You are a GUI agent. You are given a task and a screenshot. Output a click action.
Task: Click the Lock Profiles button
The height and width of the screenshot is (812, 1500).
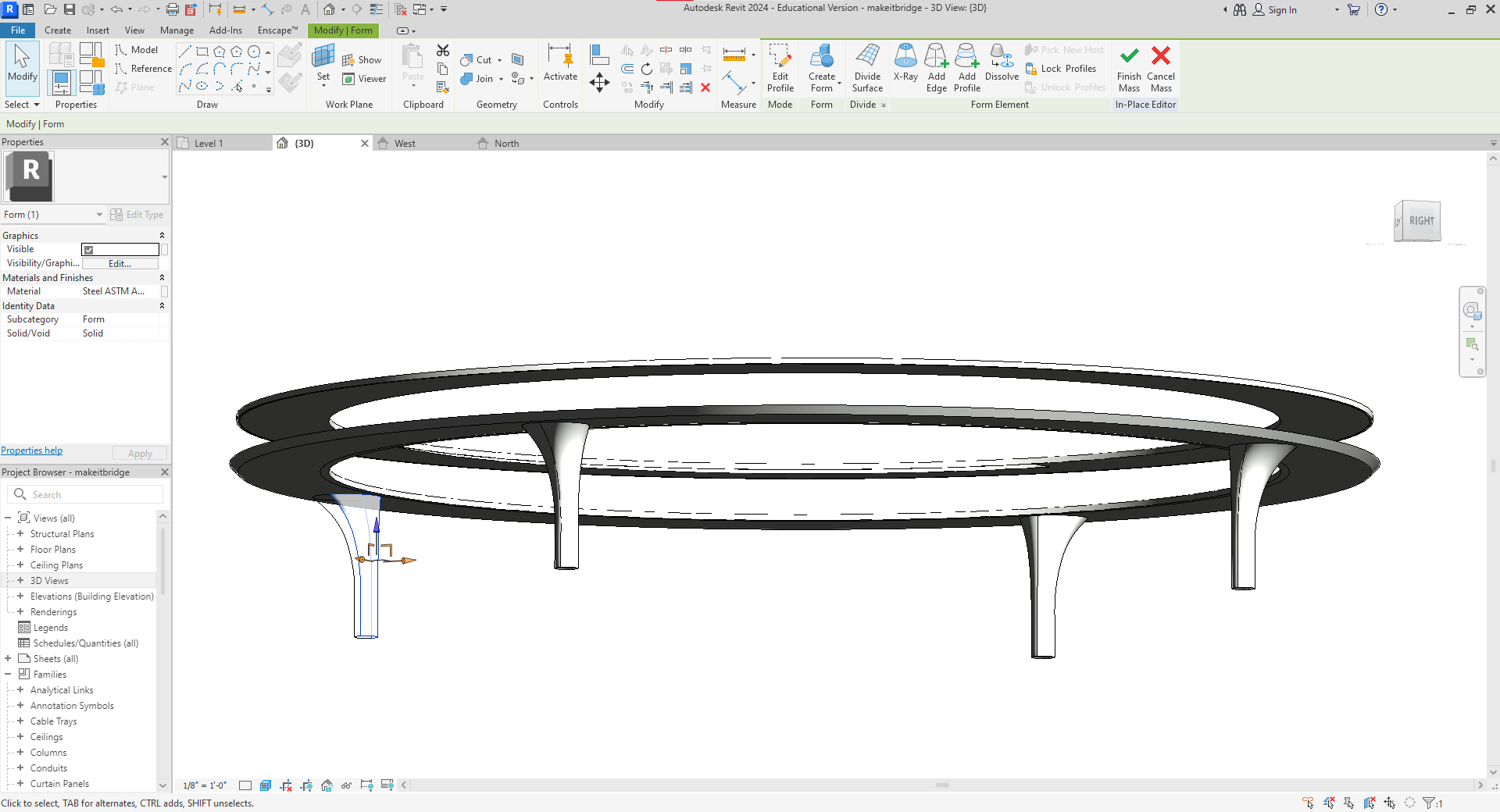pos(1061,69)
